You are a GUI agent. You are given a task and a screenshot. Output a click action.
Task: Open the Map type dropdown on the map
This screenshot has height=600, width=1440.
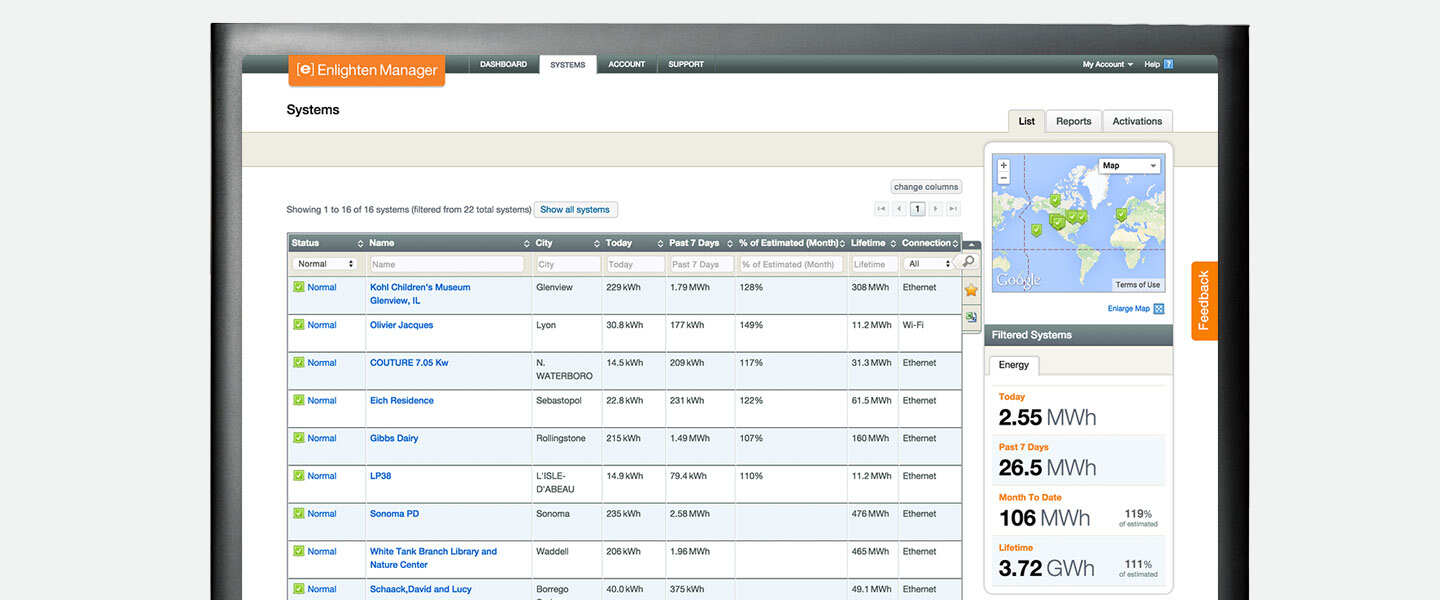(1128, 165)
